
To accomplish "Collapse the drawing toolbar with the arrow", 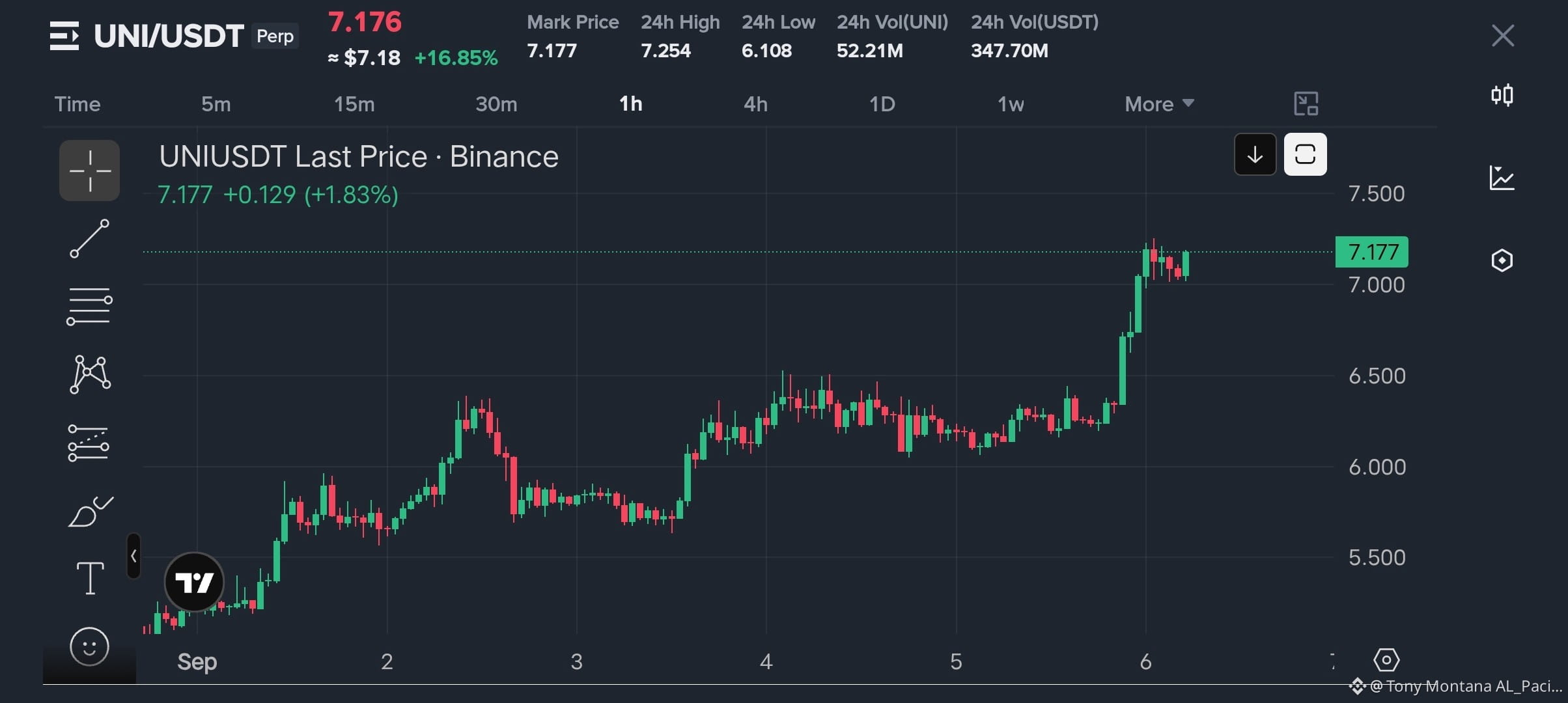I will tap(133, 556).
